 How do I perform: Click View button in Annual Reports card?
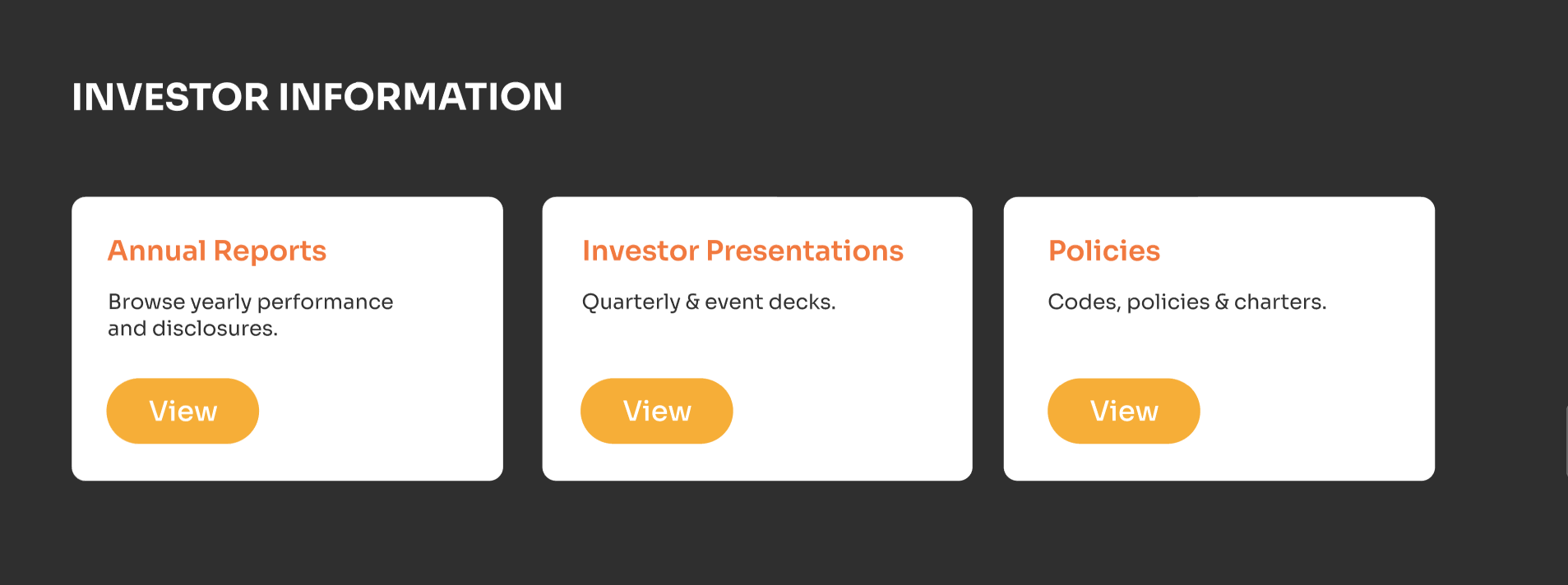183,411
